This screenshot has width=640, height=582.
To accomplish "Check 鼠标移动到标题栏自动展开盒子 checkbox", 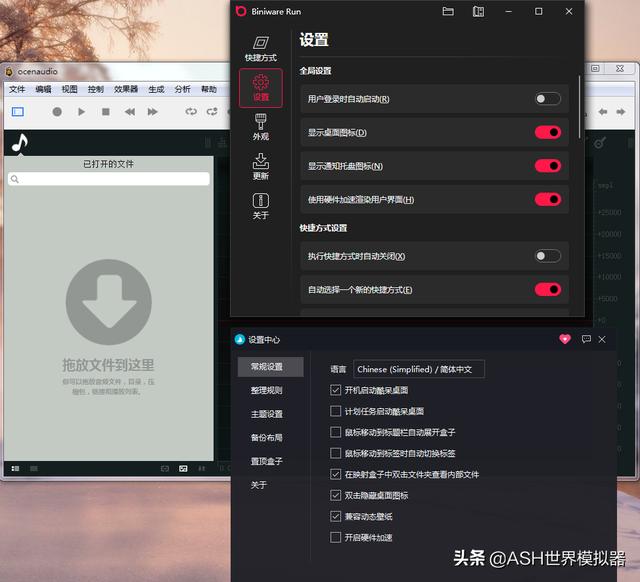I will tap(335, 432).
